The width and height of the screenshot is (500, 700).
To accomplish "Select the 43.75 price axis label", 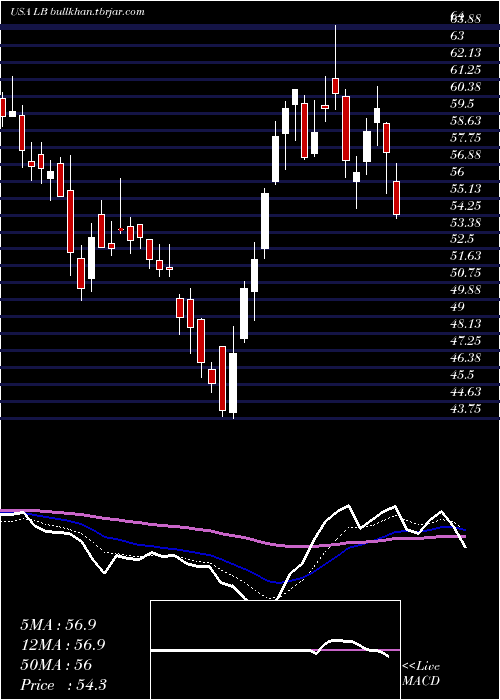I will 466,408.
